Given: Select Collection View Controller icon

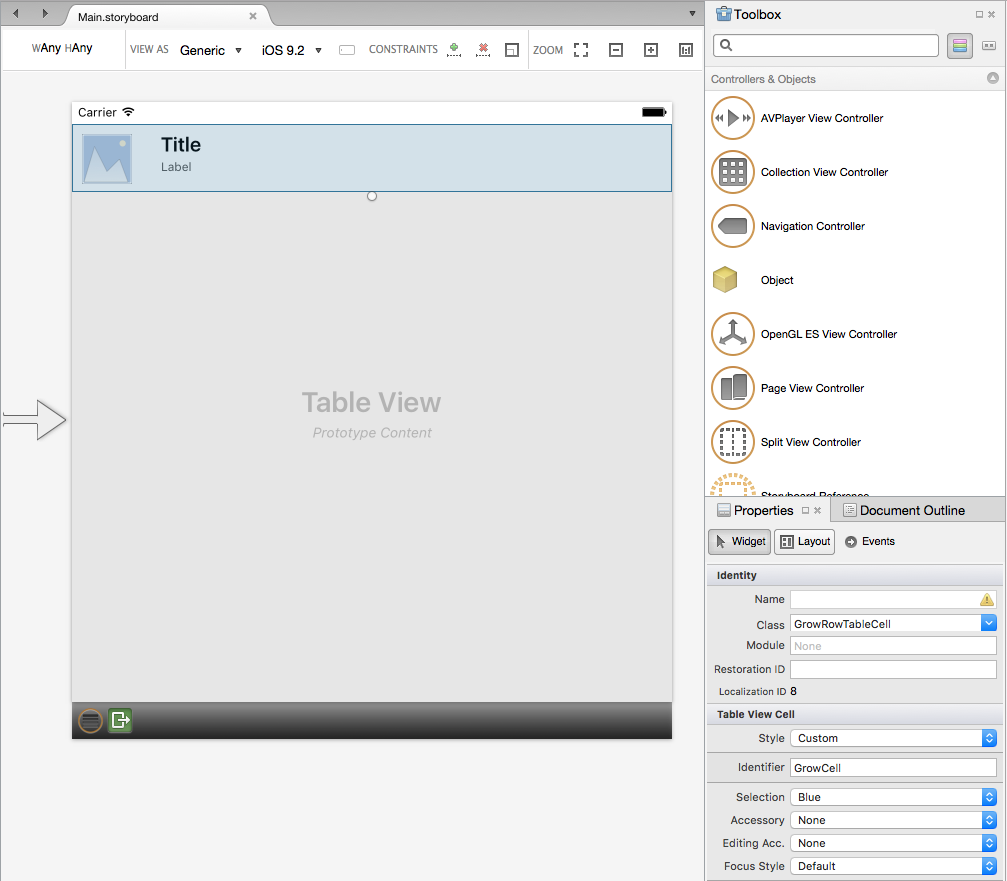Looking at the screenshot, I should click(x=733, y=172).
